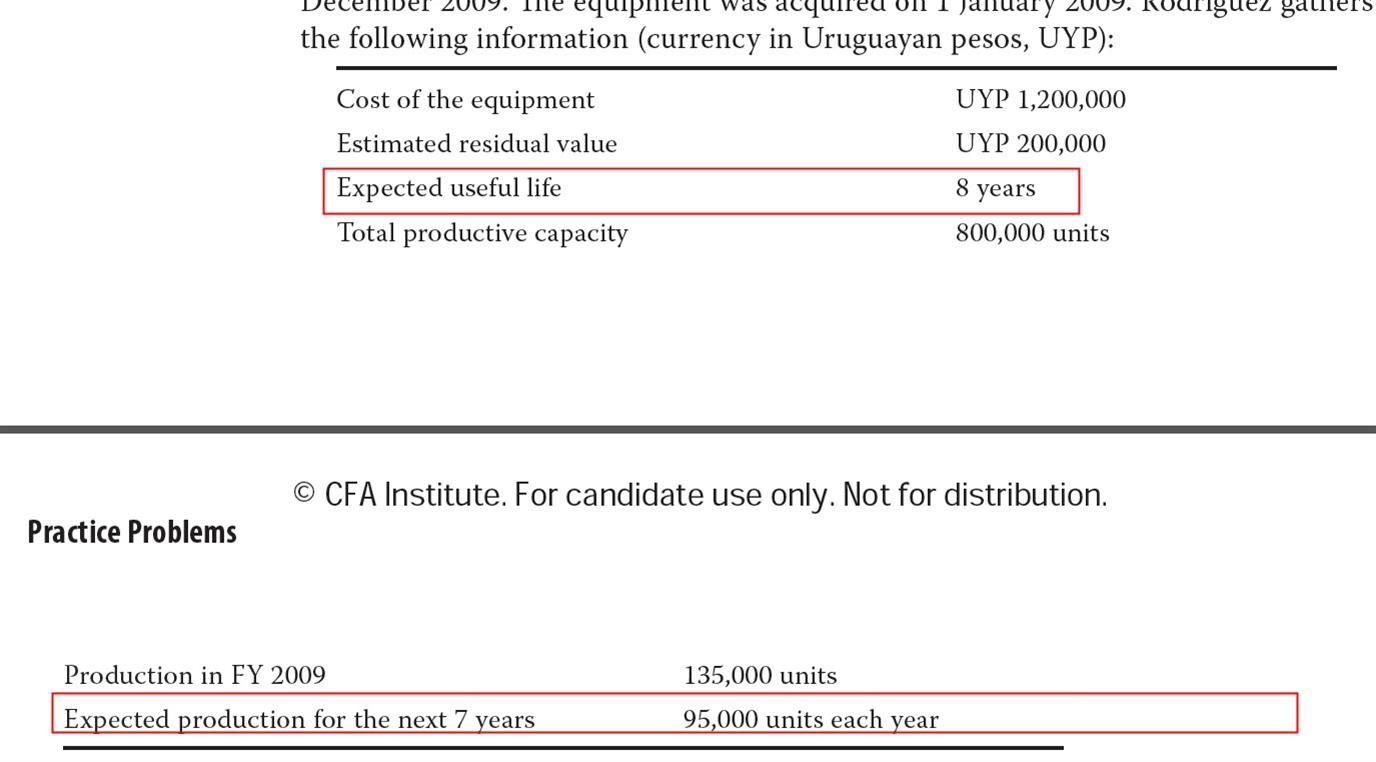Image resolution: width=1376 pixels, height=762 pixels.
Task: Click the "Production in FY 2009" label
Action: [x=194, y=676]
